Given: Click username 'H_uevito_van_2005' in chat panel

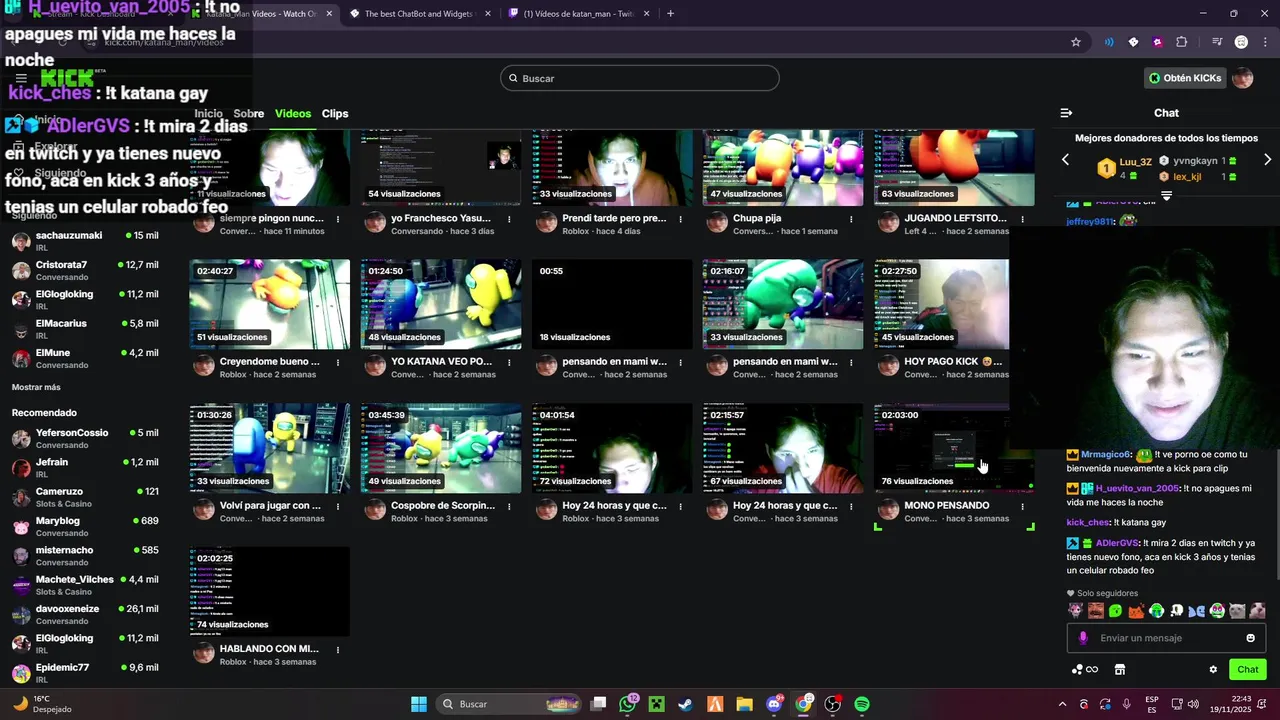Looking at the screenshot, I should tap(1137, 489).
